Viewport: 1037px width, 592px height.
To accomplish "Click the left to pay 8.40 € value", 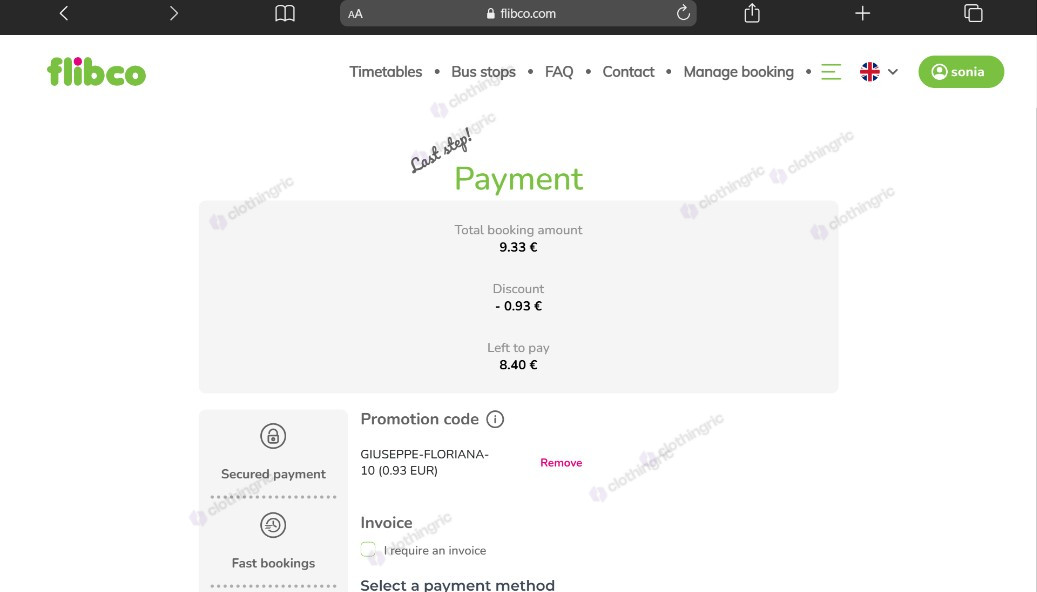I will point(518,364).
